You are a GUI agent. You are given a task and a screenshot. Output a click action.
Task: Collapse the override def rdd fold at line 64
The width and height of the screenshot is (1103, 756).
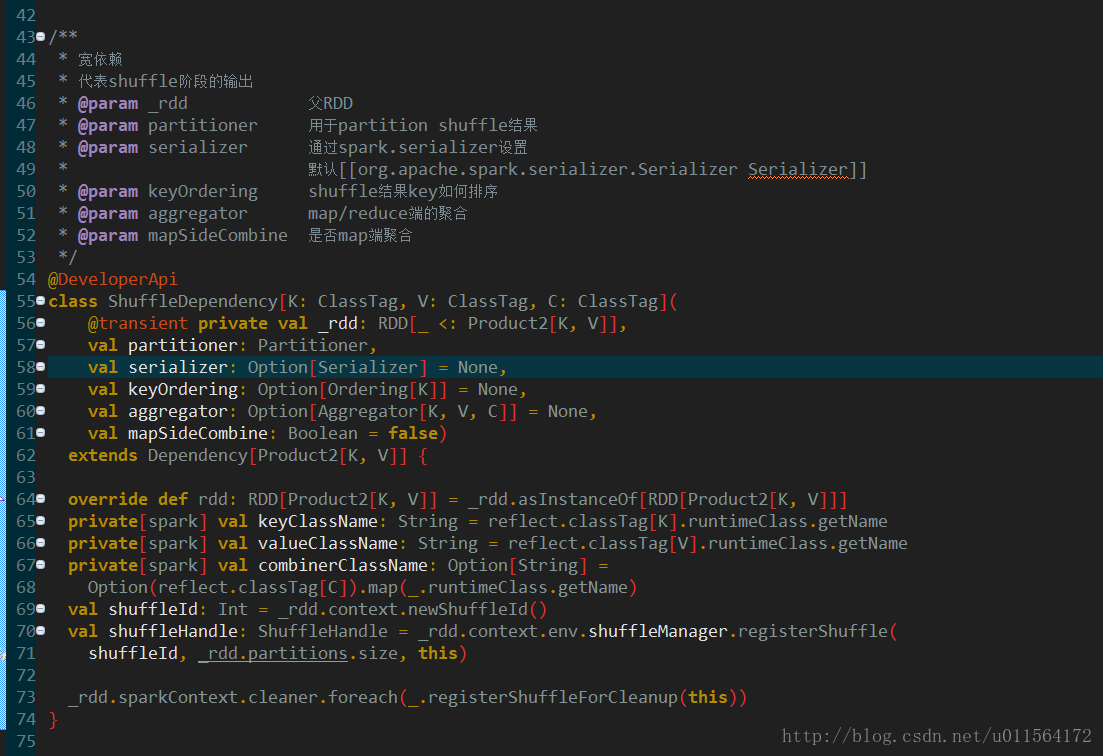click(41, 499)
